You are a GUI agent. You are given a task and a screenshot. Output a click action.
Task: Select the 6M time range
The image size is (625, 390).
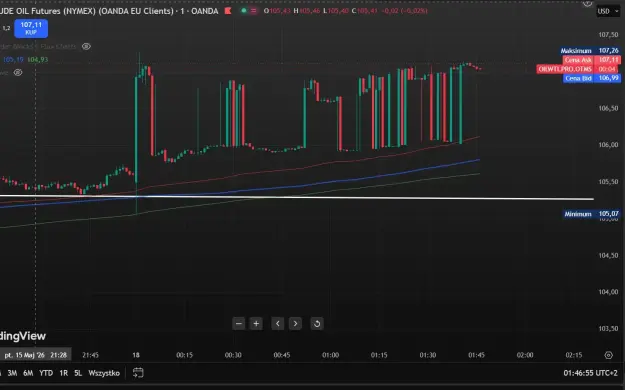[x=28, y=373]
